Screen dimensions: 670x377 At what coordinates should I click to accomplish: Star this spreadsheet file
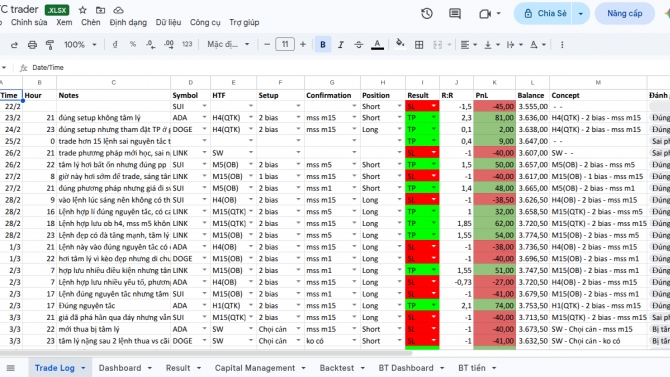pos(83,10)
